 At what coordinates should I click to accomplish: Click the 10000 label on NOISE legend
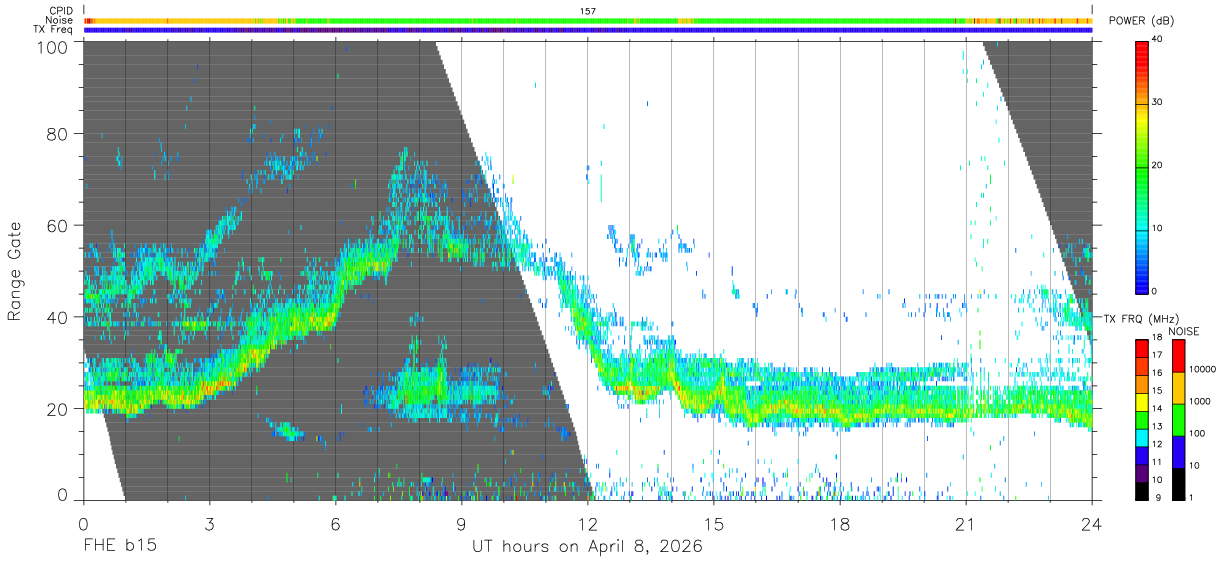tap(1201, 370)
